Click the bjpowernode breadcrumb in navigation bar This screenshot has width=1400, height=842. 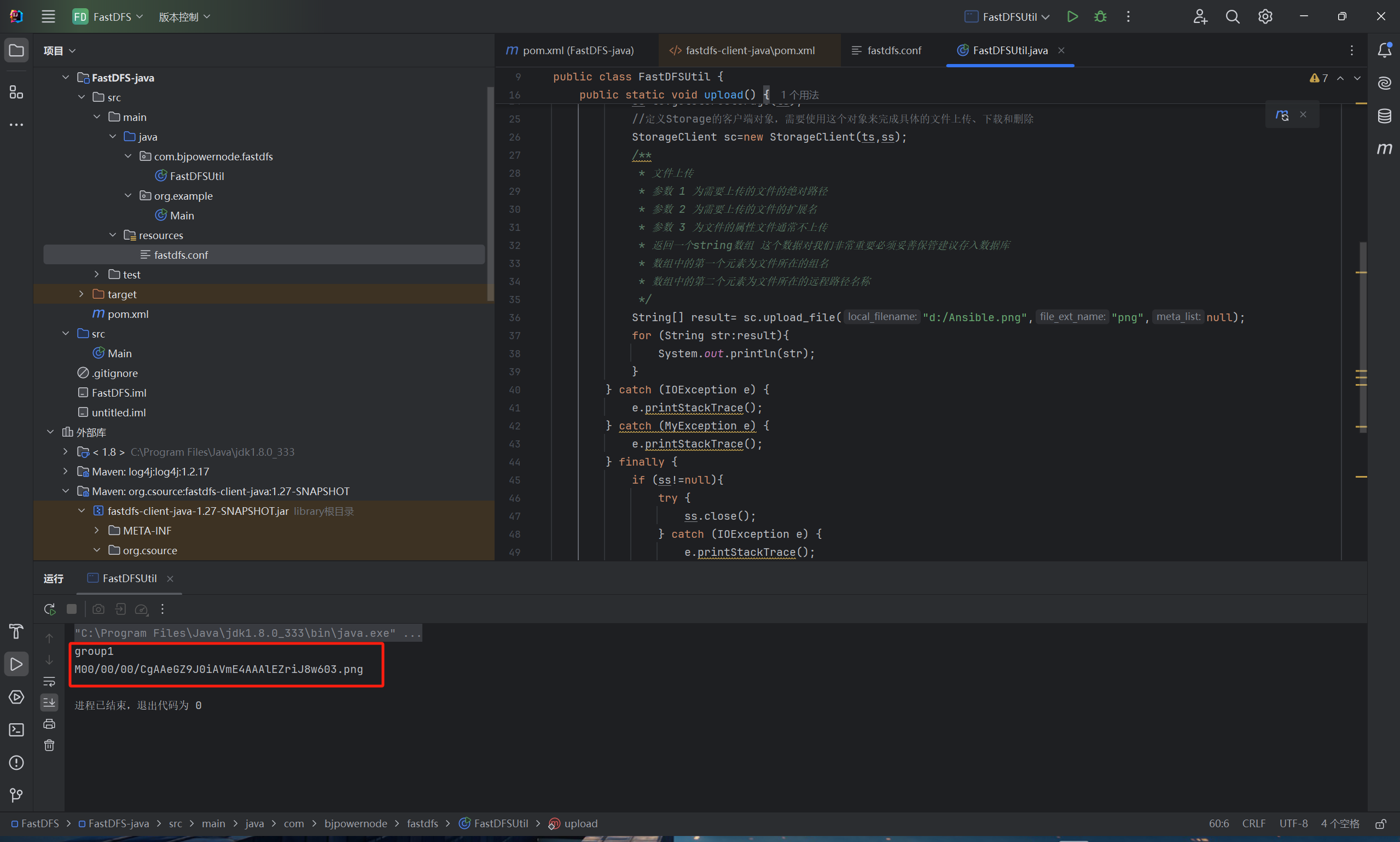(356, 823)
